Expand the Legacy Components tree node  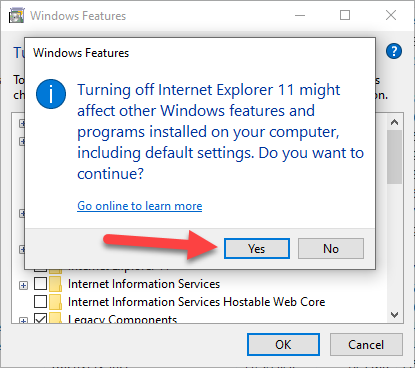23,321
